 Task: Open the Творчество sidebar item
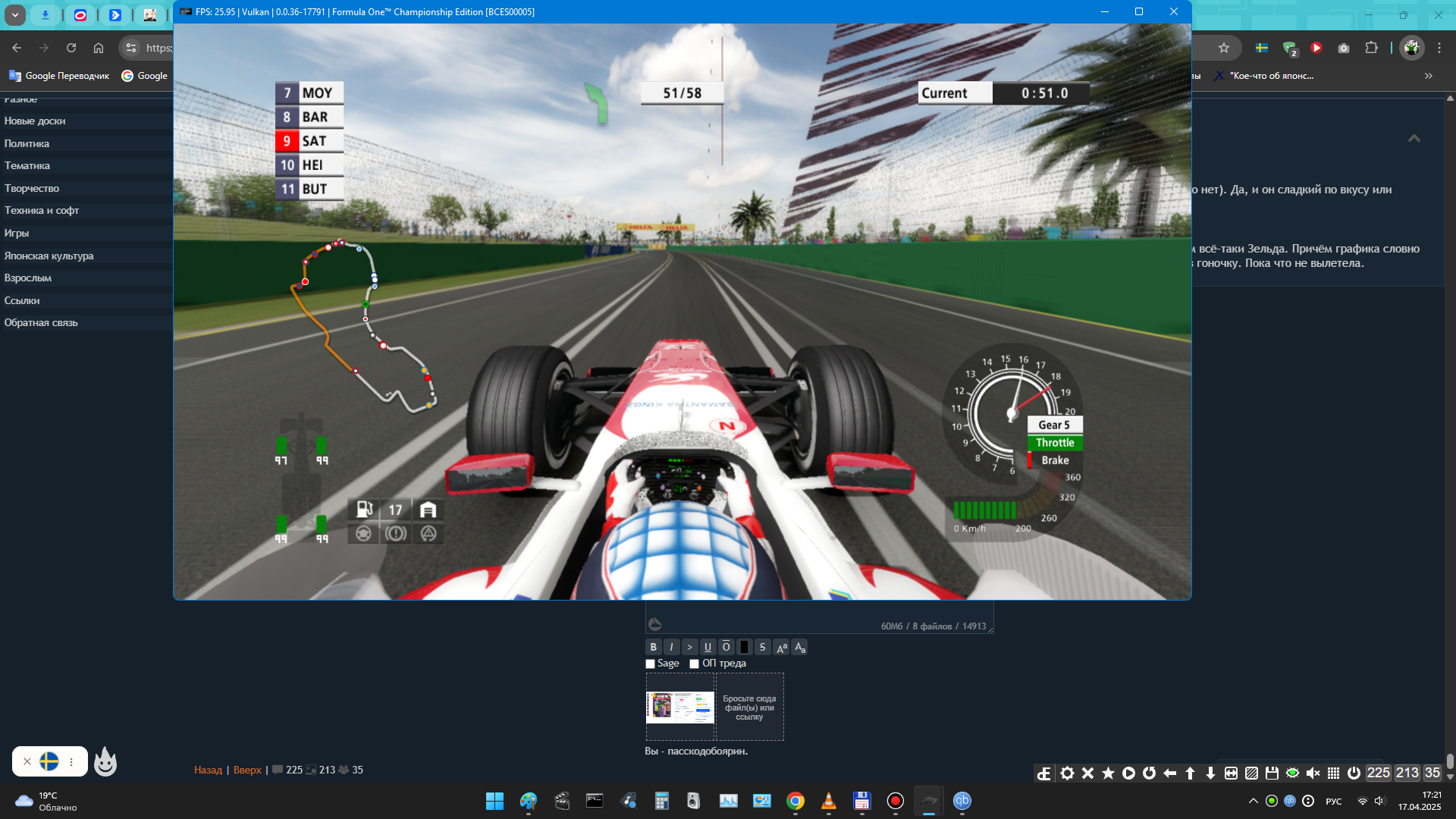coord(32,188)
